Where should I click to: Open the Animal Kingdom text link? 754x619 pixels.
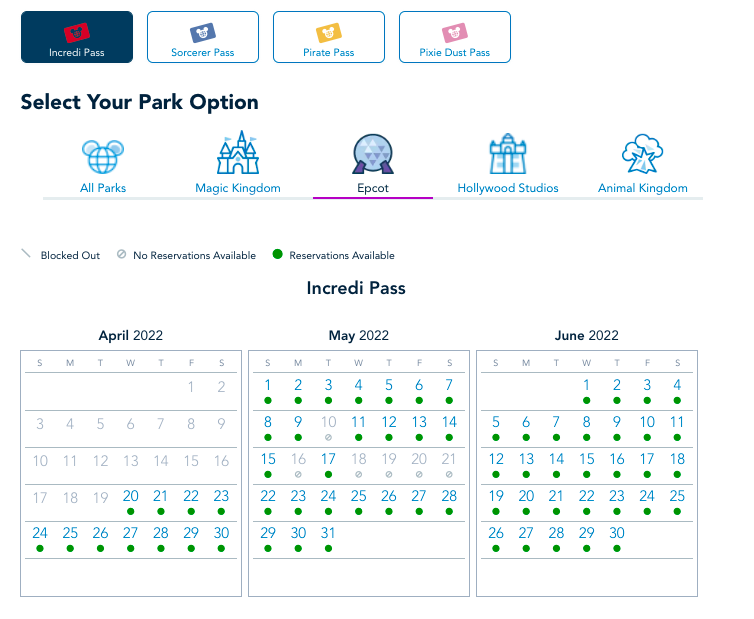point(643,188)
